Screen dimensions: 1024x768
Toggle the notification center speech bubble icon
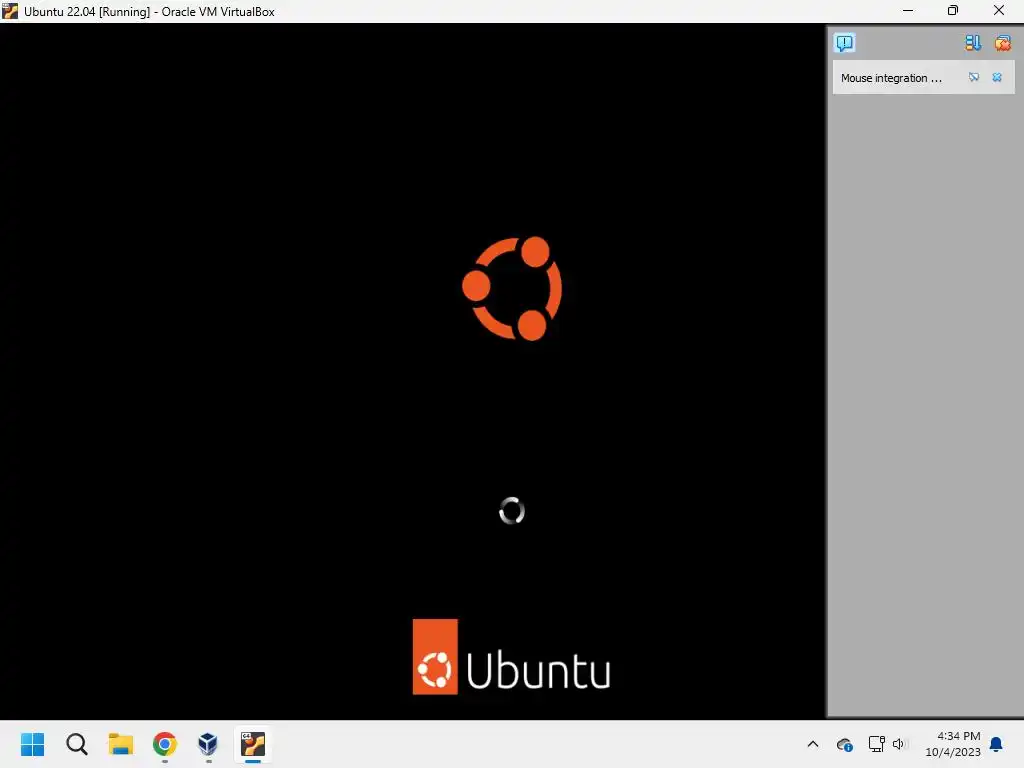click(x=844, y=43)
